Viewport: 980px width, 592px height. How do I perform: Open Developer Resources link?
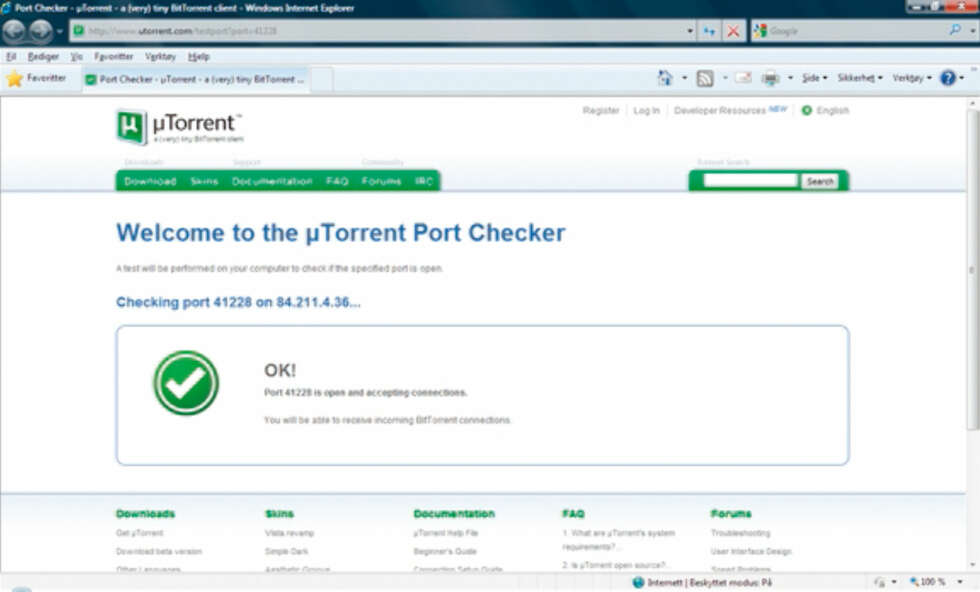click(x=719, y=111)
